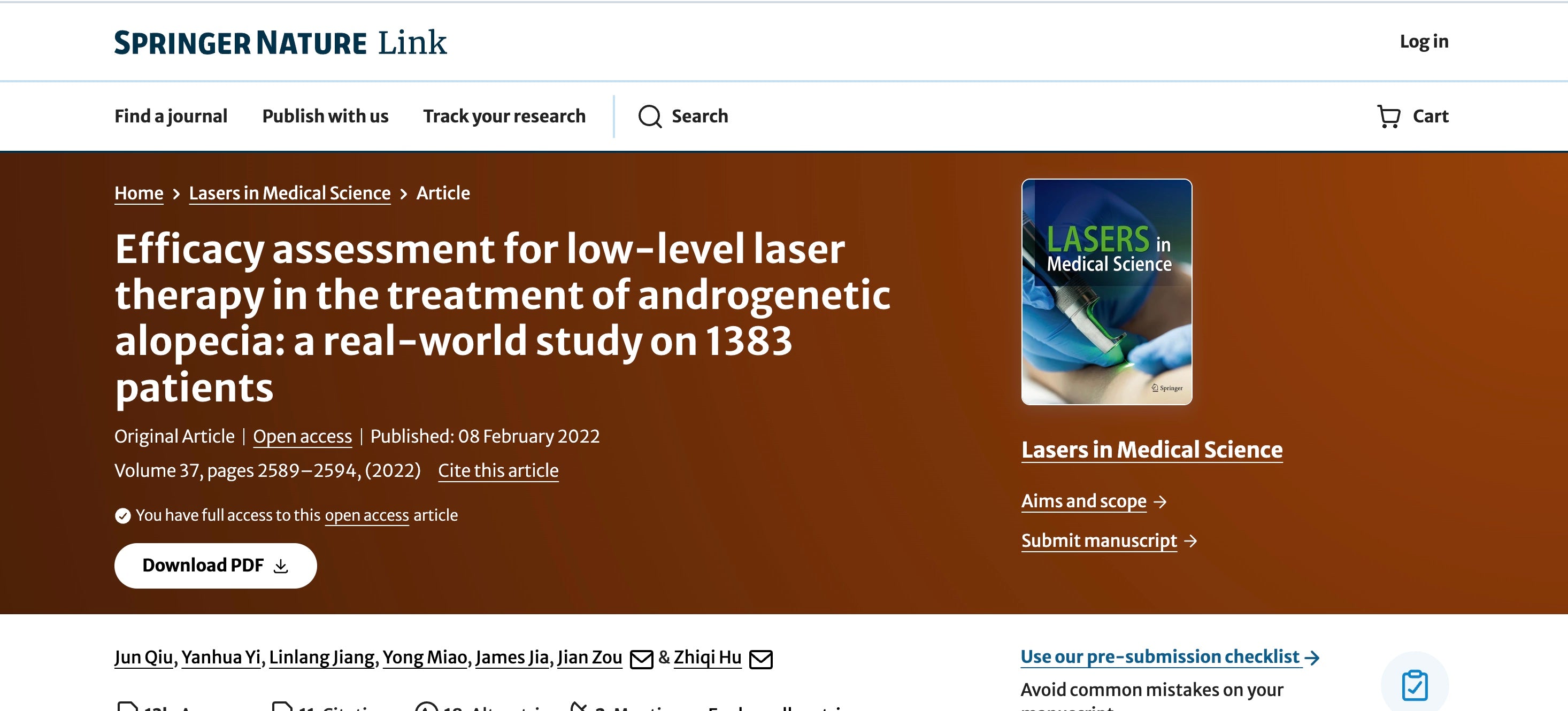The image size is (1568, 711).
Task: Click the Cite this article link
Action: [498, 471]
